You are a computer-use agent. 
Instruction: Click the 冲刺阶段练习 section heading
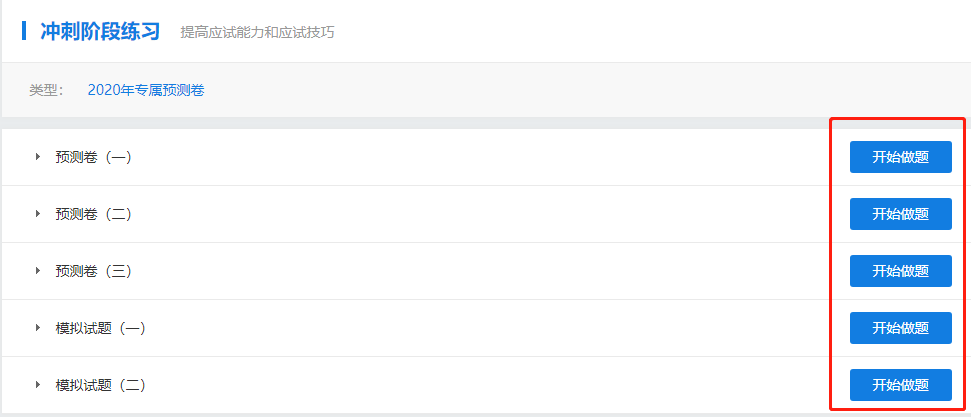click(x=100, y=31)
